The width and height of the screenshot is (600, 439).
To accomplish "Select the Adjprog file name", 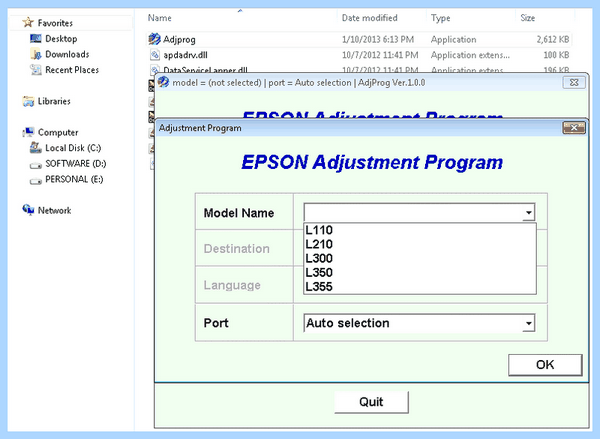I will [179, 39].
